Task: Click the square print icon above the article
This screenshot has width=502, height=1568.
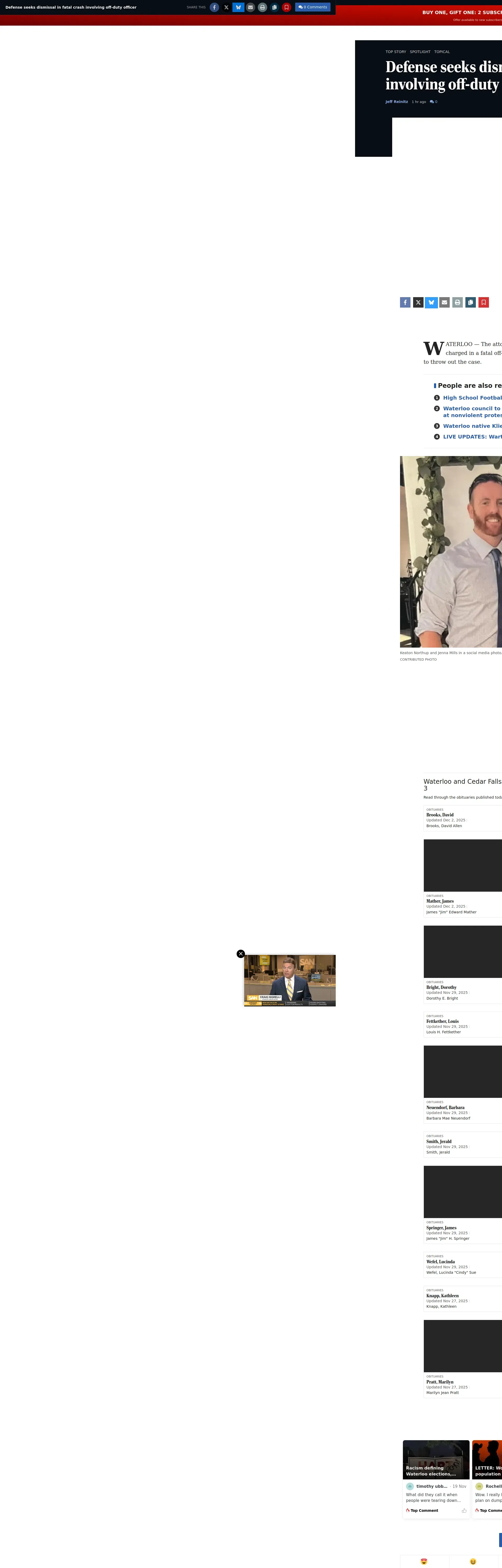Action: pyautogui.click(x=458, y=303)
